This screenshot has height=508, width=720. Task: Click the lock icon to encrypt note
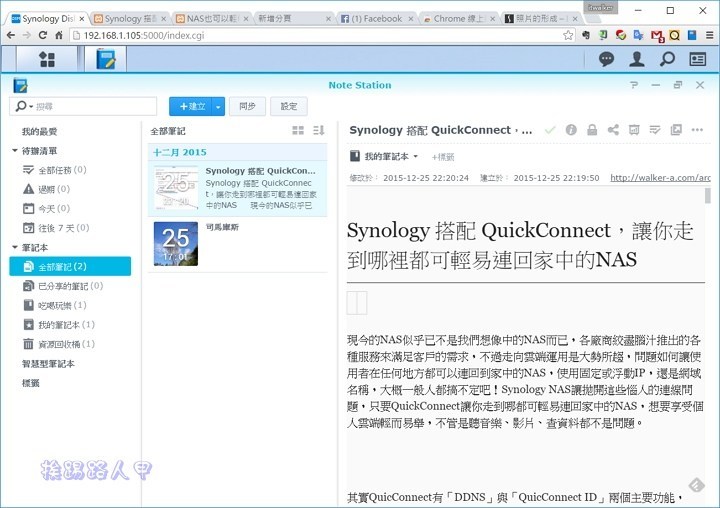592,130
